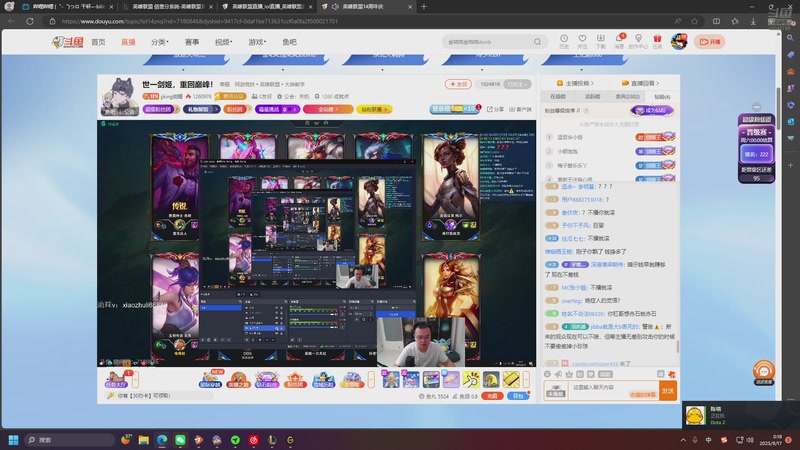Open the 钻粉联赛 yellow badge

(x=374, y=109)
